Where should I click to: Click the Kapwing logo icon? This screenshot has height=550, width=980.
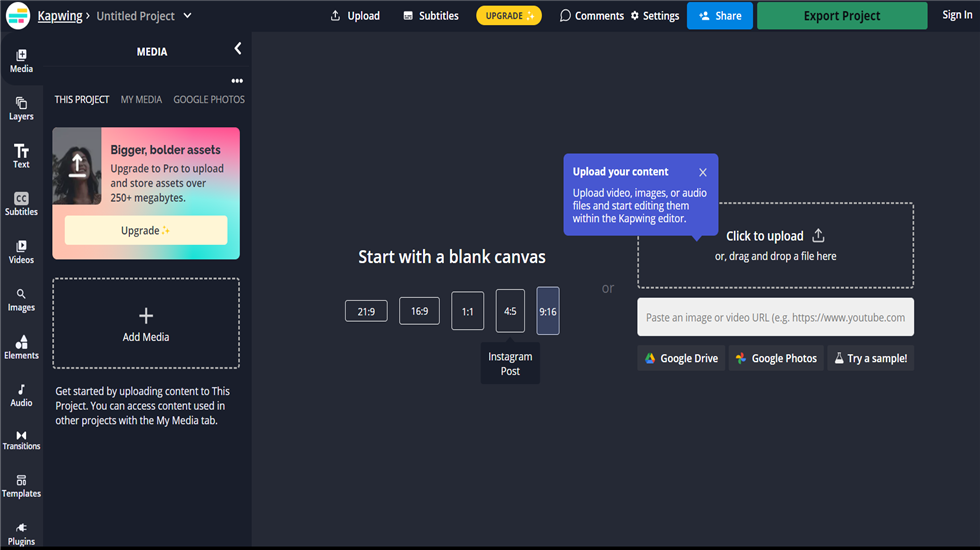click(18, 16)
